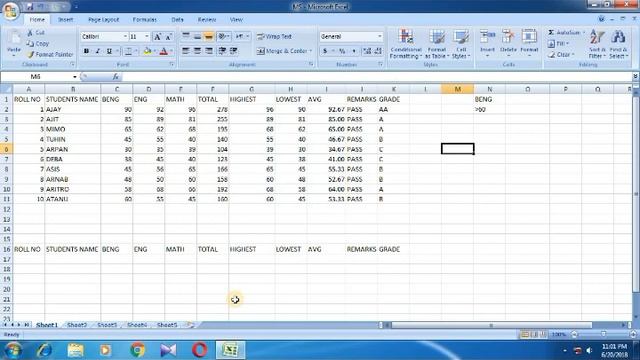Click the borders icon
Viewport: 640px width, 360px height.
(128, 51)
